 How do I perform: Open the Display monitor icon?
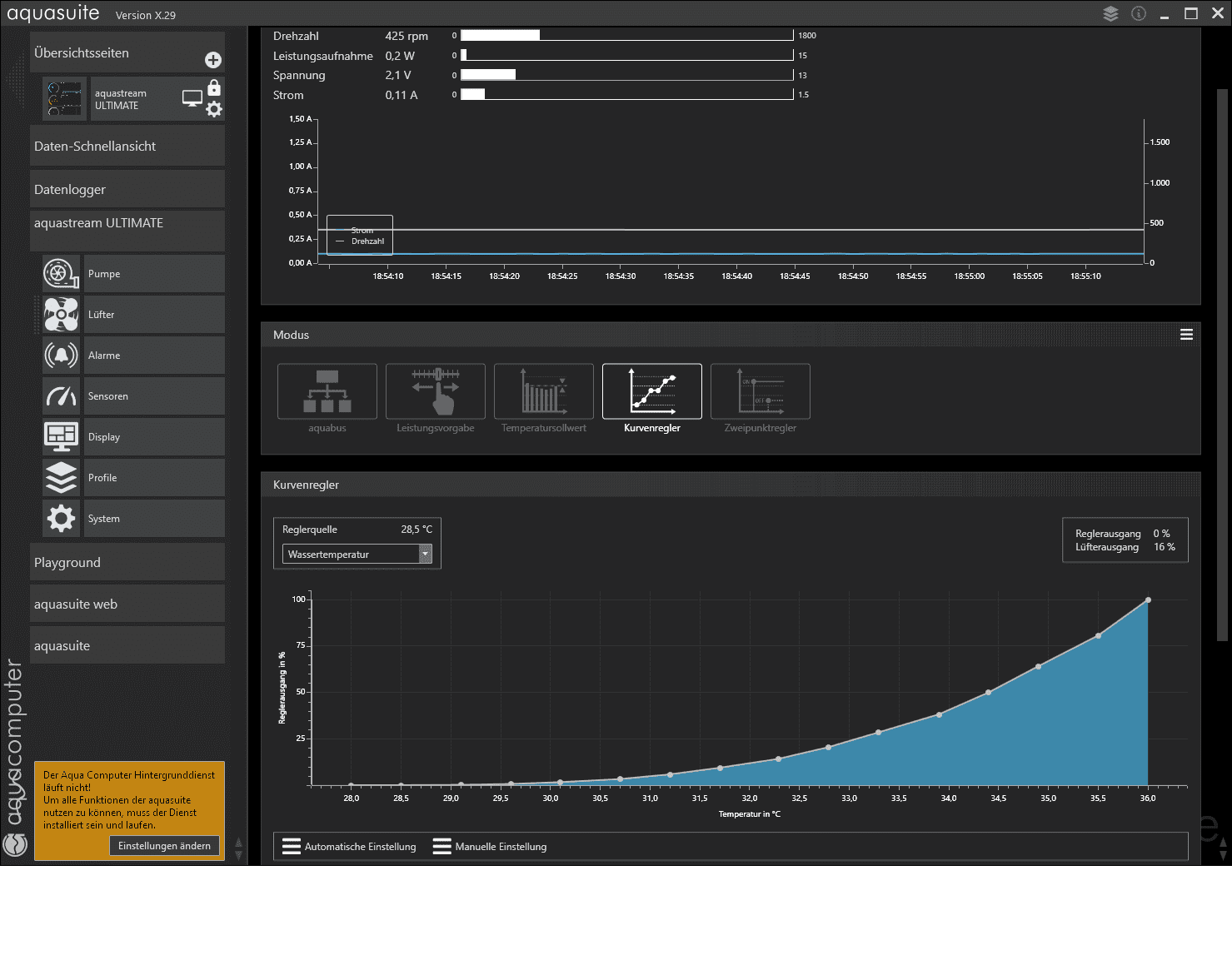coord(61,436)
